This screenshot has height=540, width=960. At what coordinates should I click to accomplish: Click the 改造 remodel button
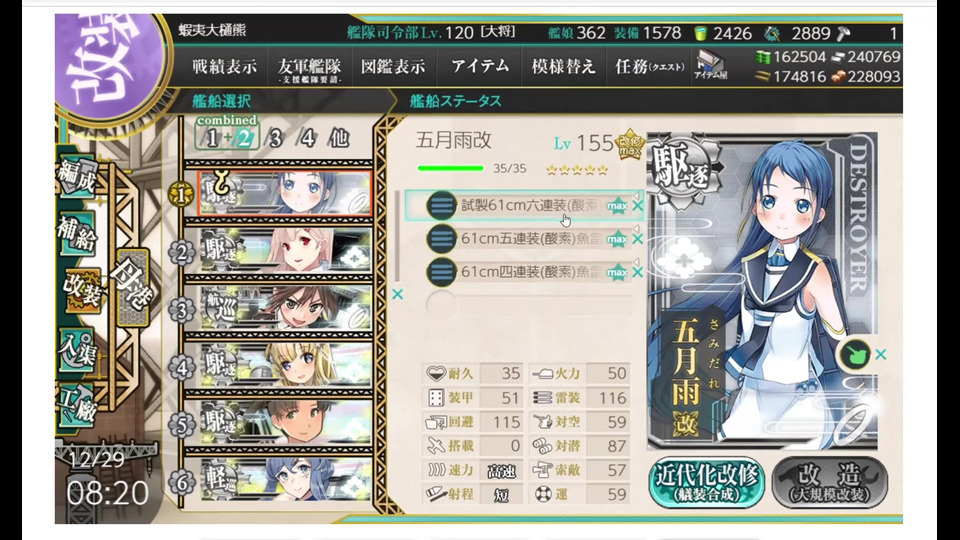tap(830, 482)
